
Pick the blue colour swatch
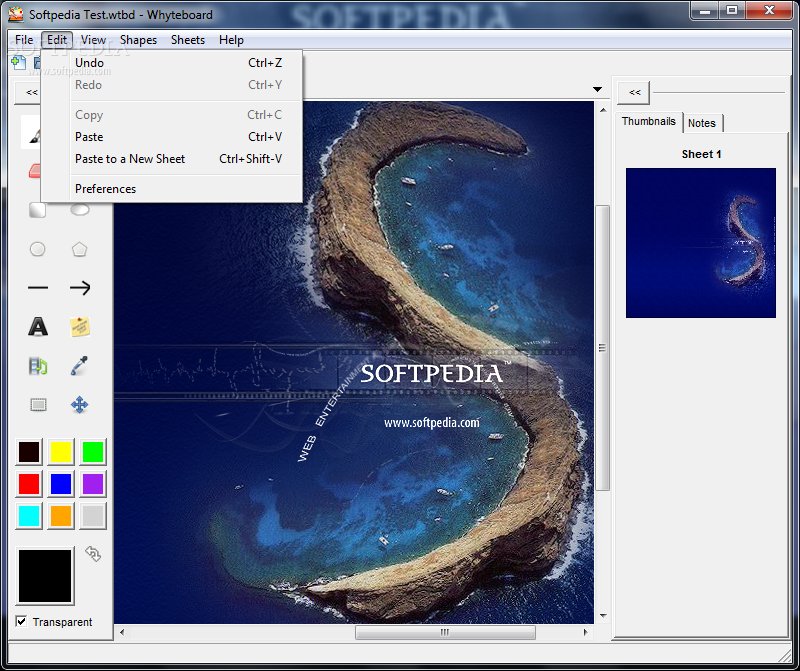click(x=61, y=484)
